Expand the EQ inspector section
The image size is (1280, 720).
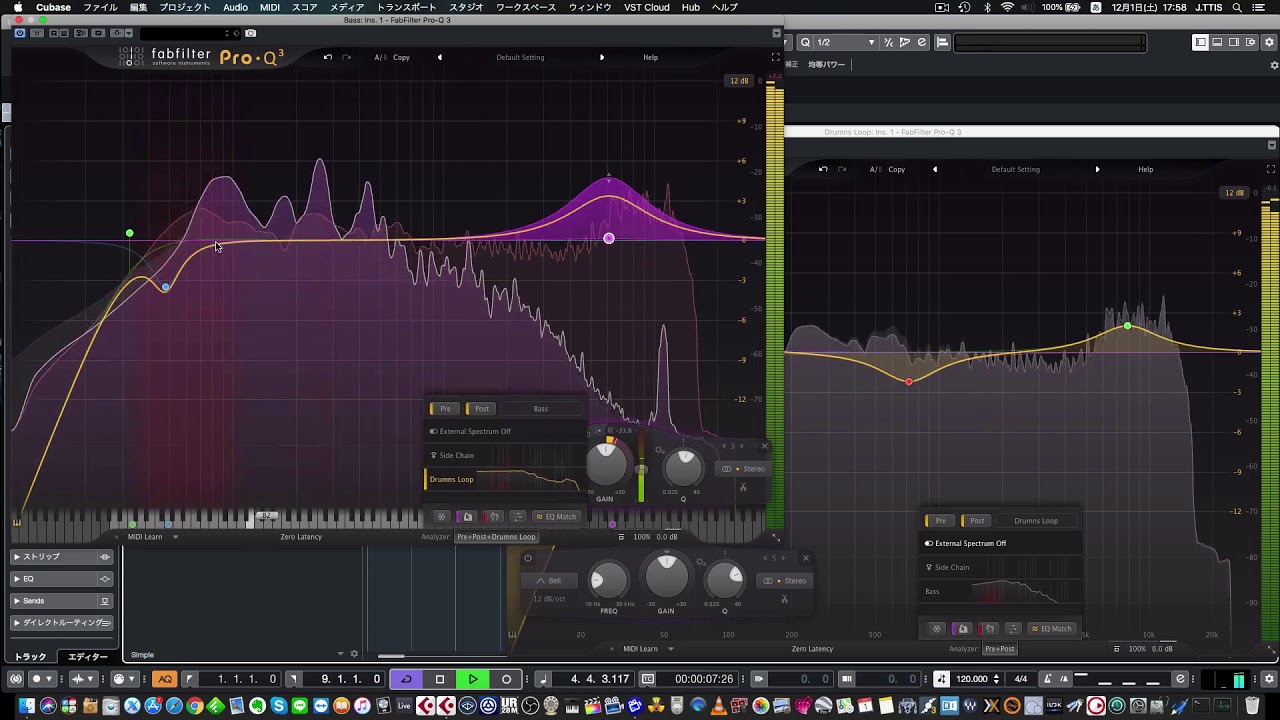62,579
